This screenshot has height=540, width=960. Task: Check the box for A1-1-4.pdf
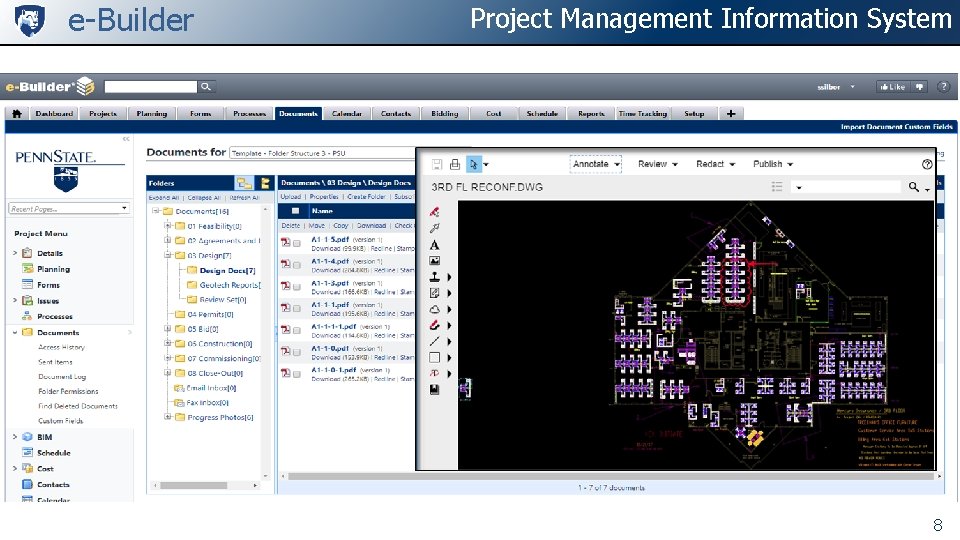tap(297, 265)
